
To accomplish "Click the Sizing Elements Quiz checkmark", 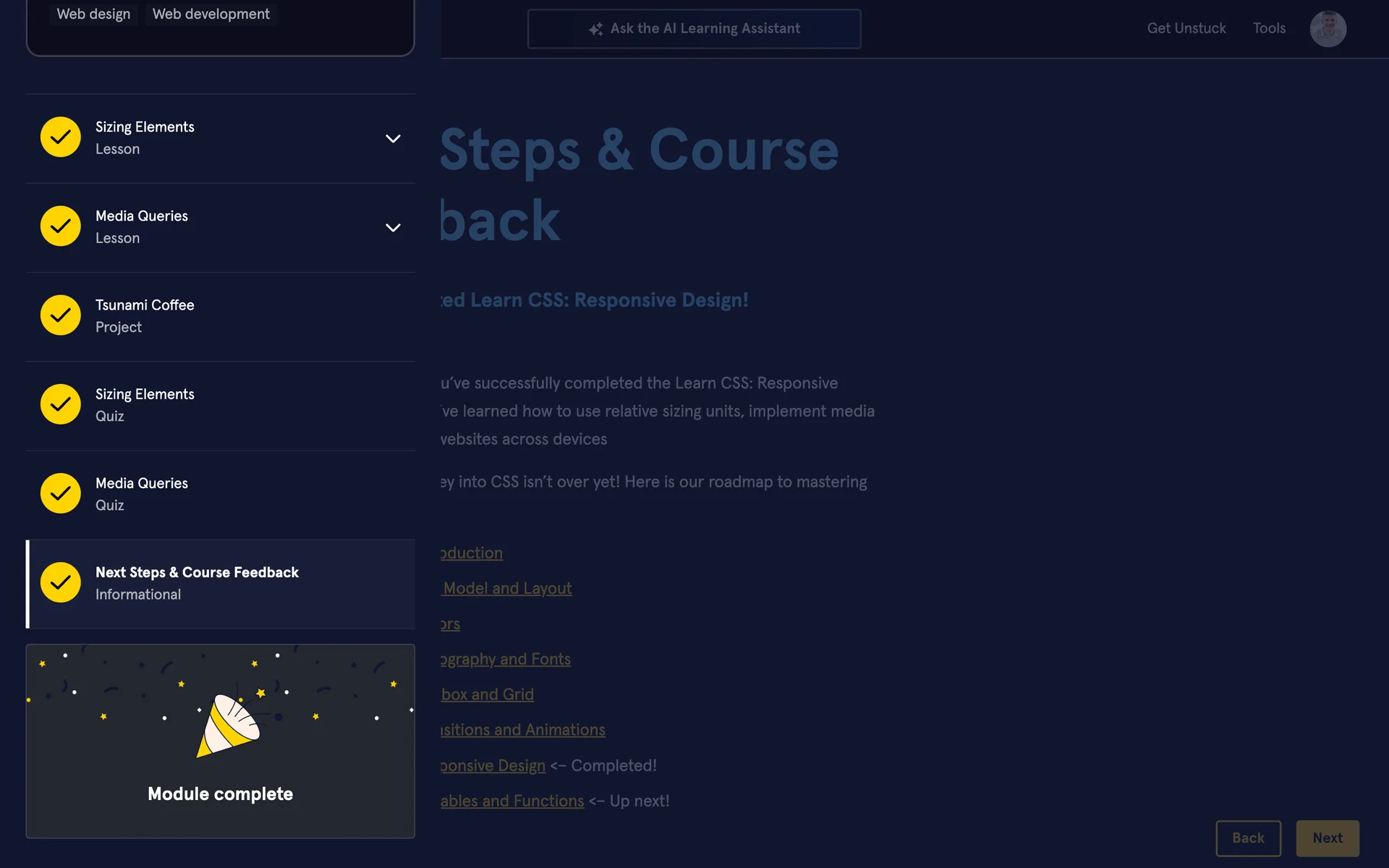I will pos(60,404).
